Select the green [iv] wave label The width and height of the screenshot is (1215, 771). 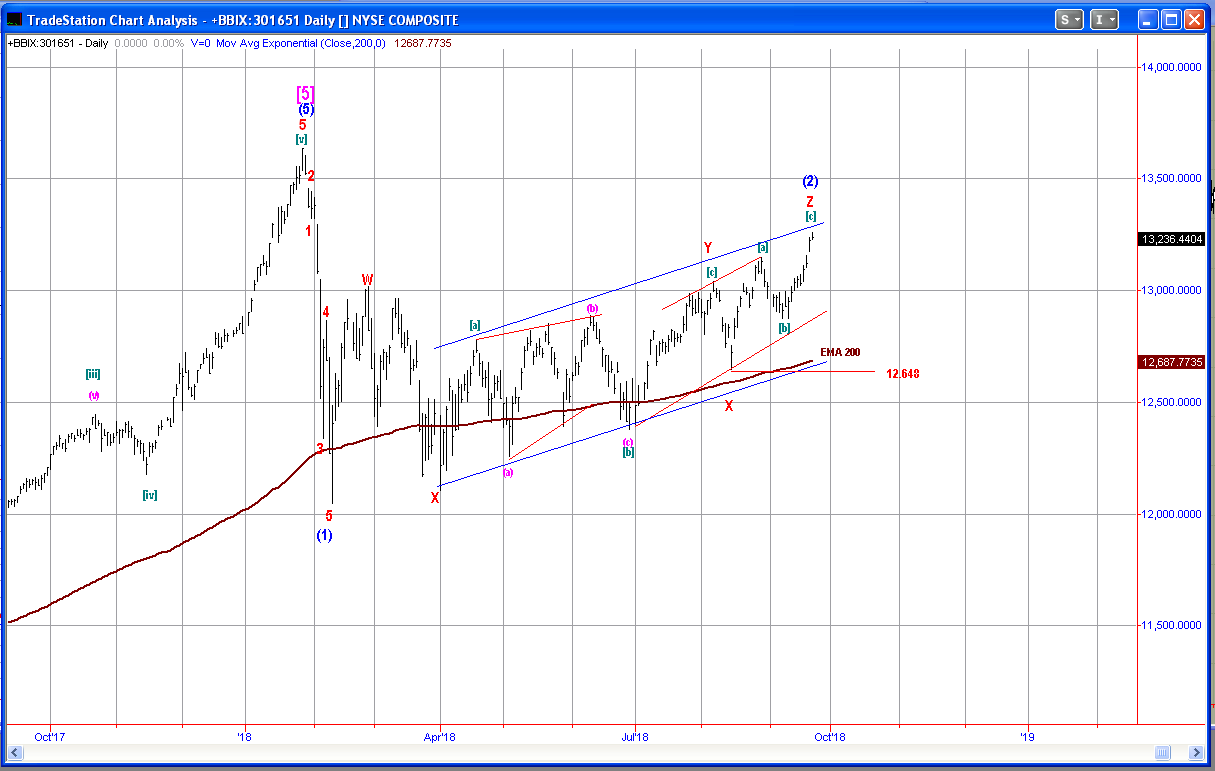(x=149, y=495)
